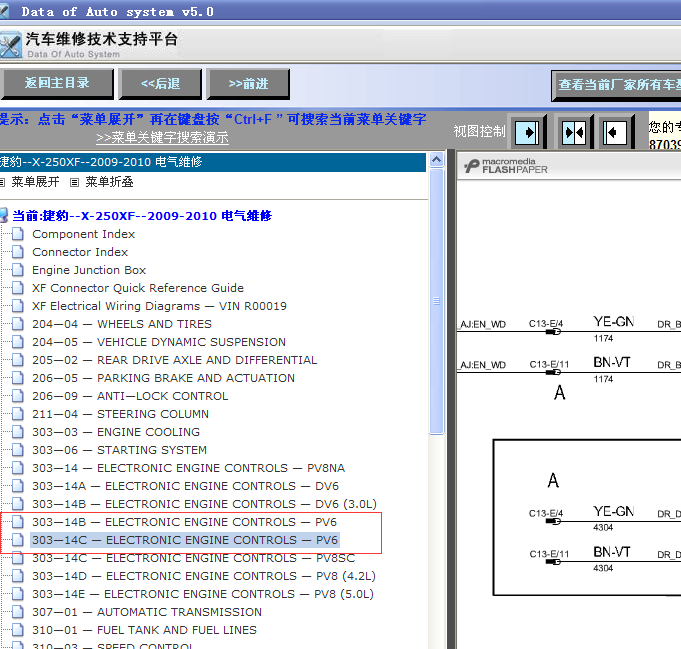Open 303—14B ELECTRONIC ENGINE CONTROLS DV6 (3.0L)

point(205,504)
